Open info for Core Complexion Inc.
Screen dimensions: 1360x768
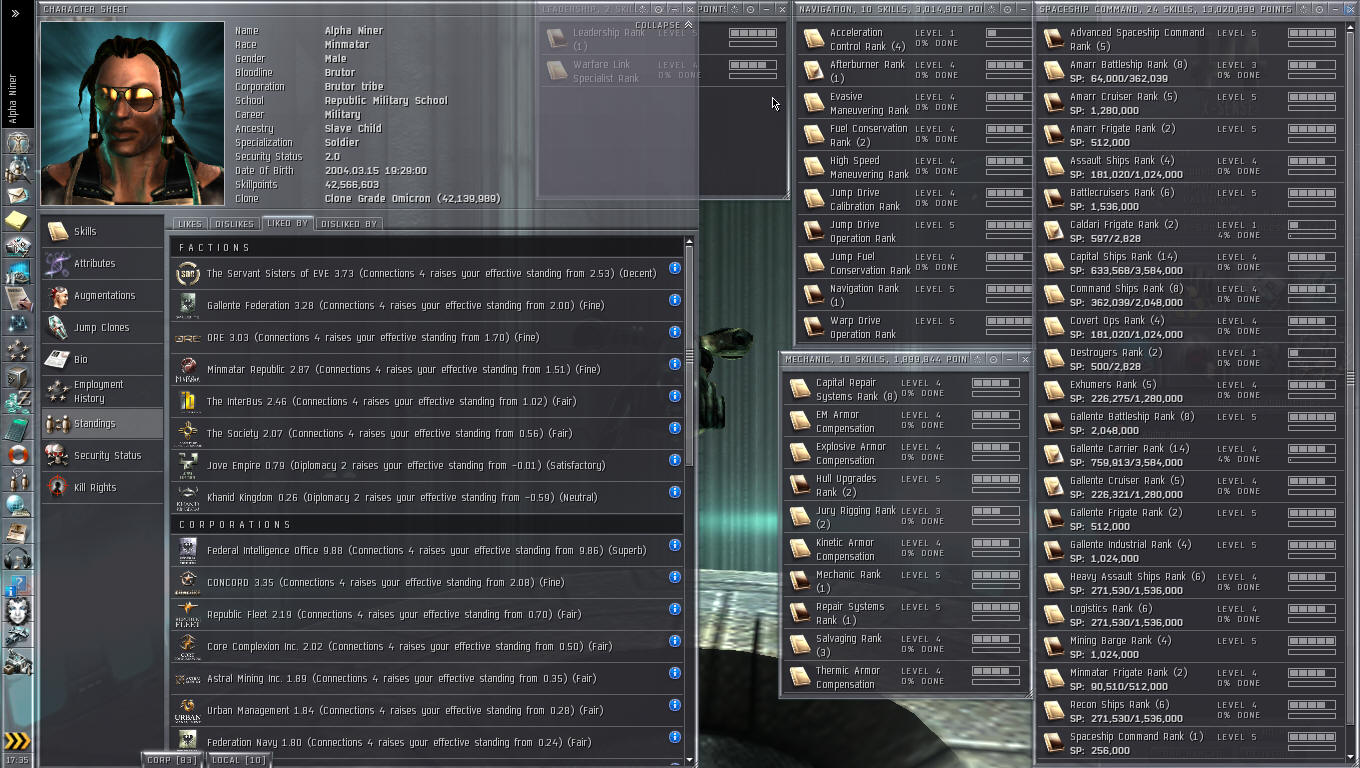point(675,641)
